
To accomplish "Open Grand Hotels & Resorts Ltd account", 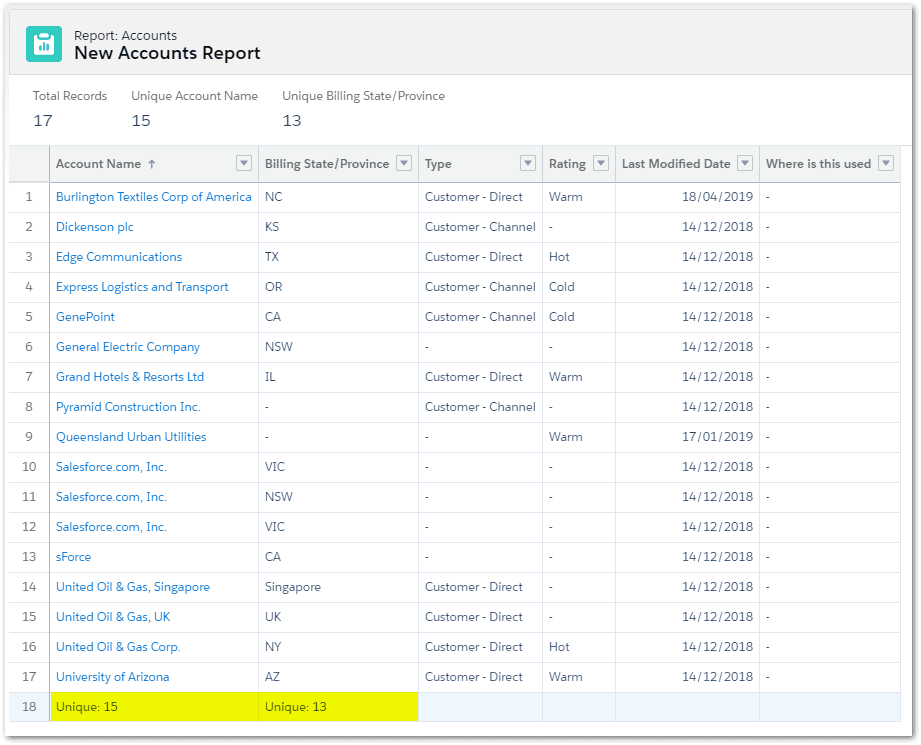I will pyautogui.click(x=130, y=377).
